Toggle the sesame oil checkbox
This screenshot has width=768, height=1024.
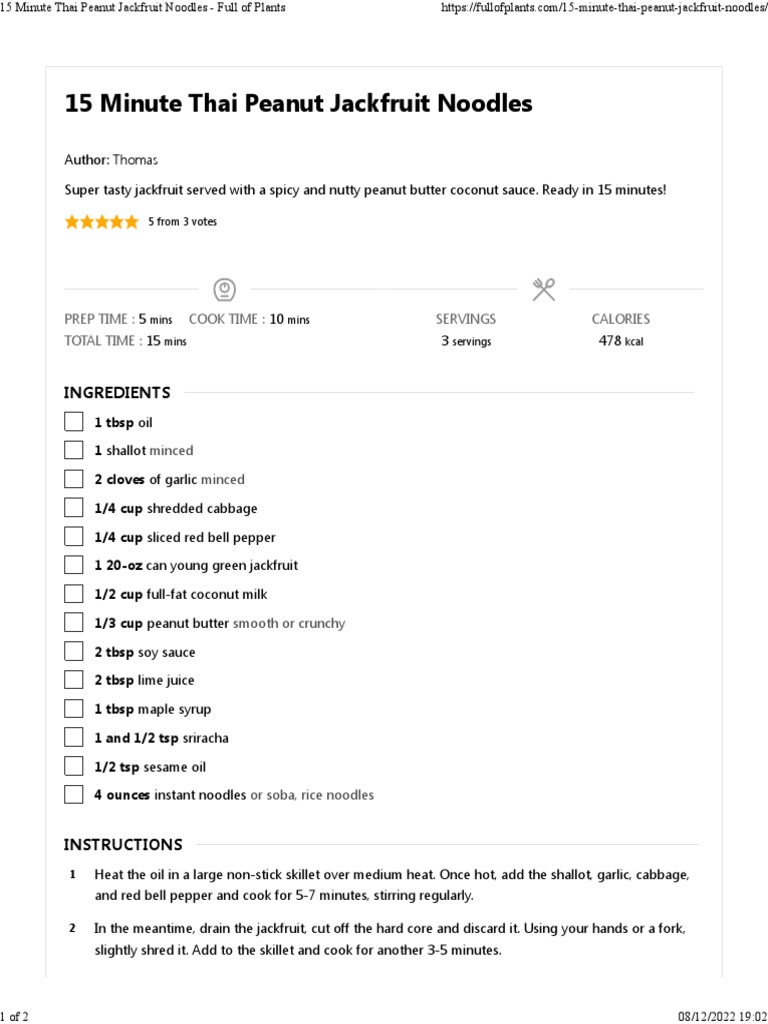coord(74,767)
